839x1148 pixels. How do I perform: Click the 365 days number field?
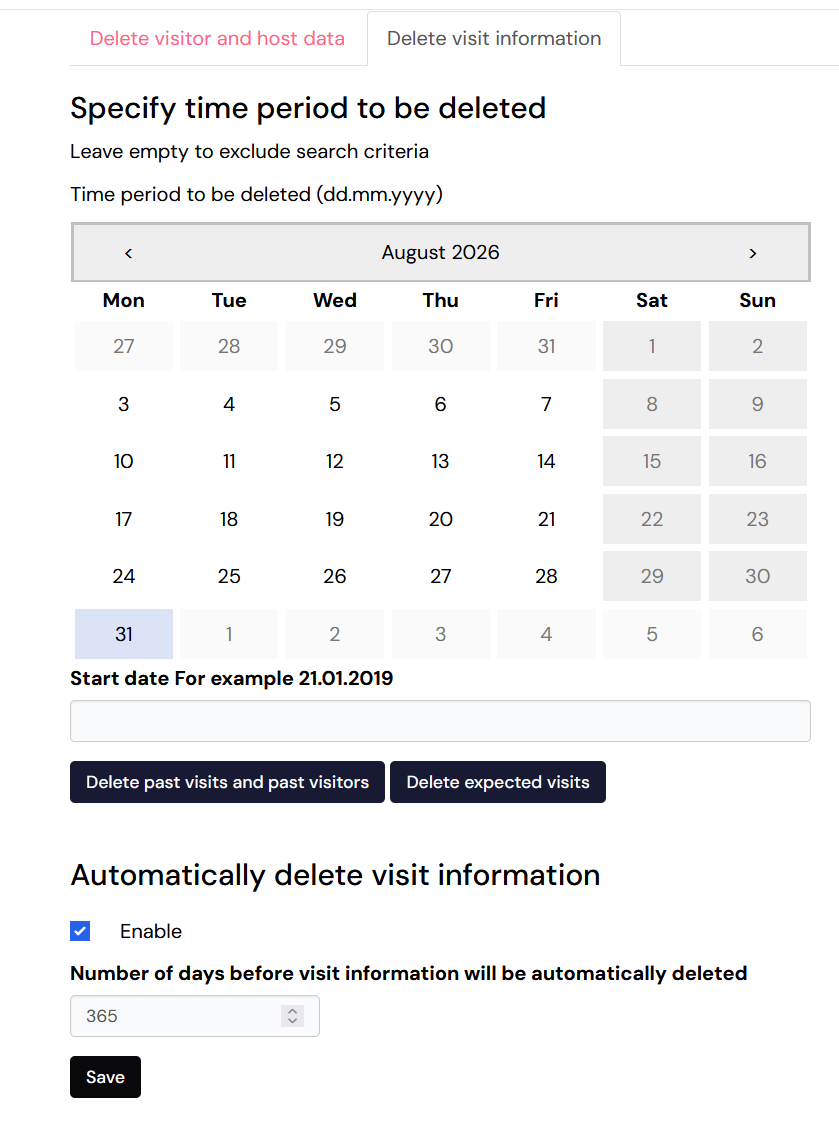click(195, 1016)
